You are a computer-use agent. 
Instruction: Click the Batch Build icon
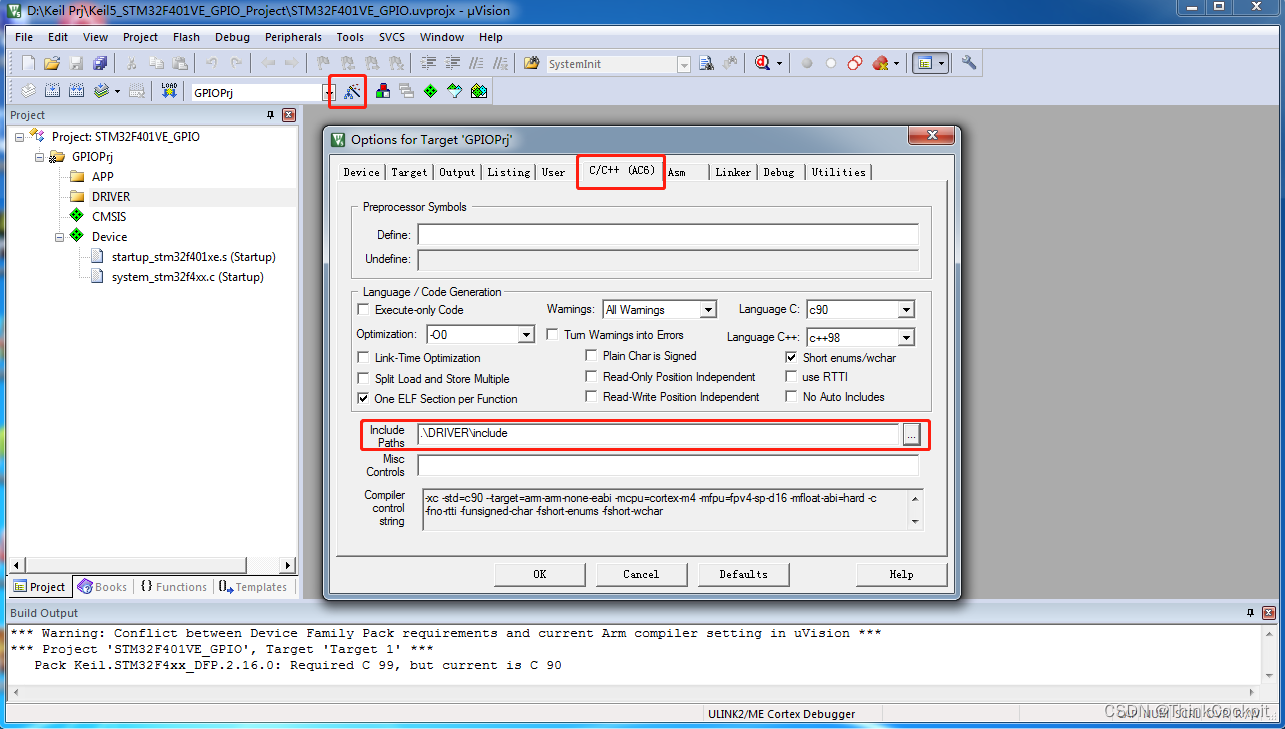101,91
